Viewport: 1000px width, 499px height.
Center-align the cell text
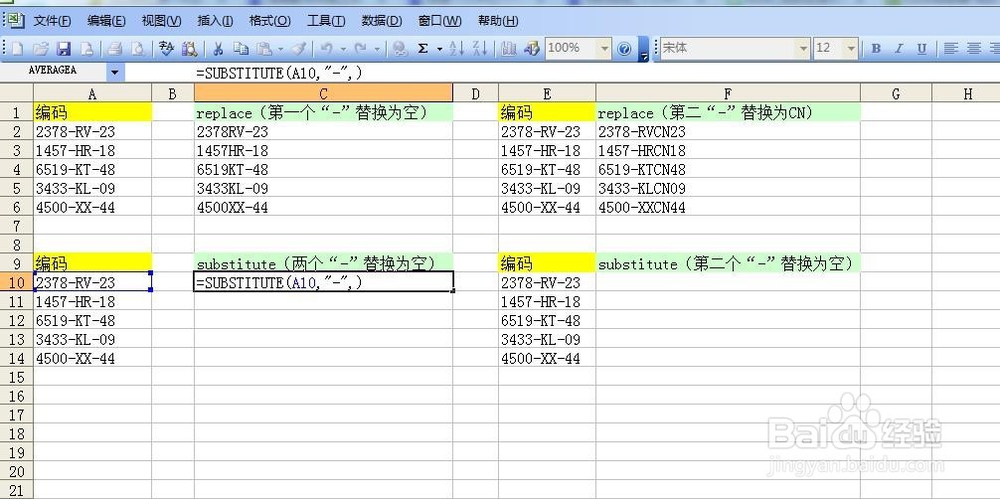pyautogui.click(x=974, y=48)
